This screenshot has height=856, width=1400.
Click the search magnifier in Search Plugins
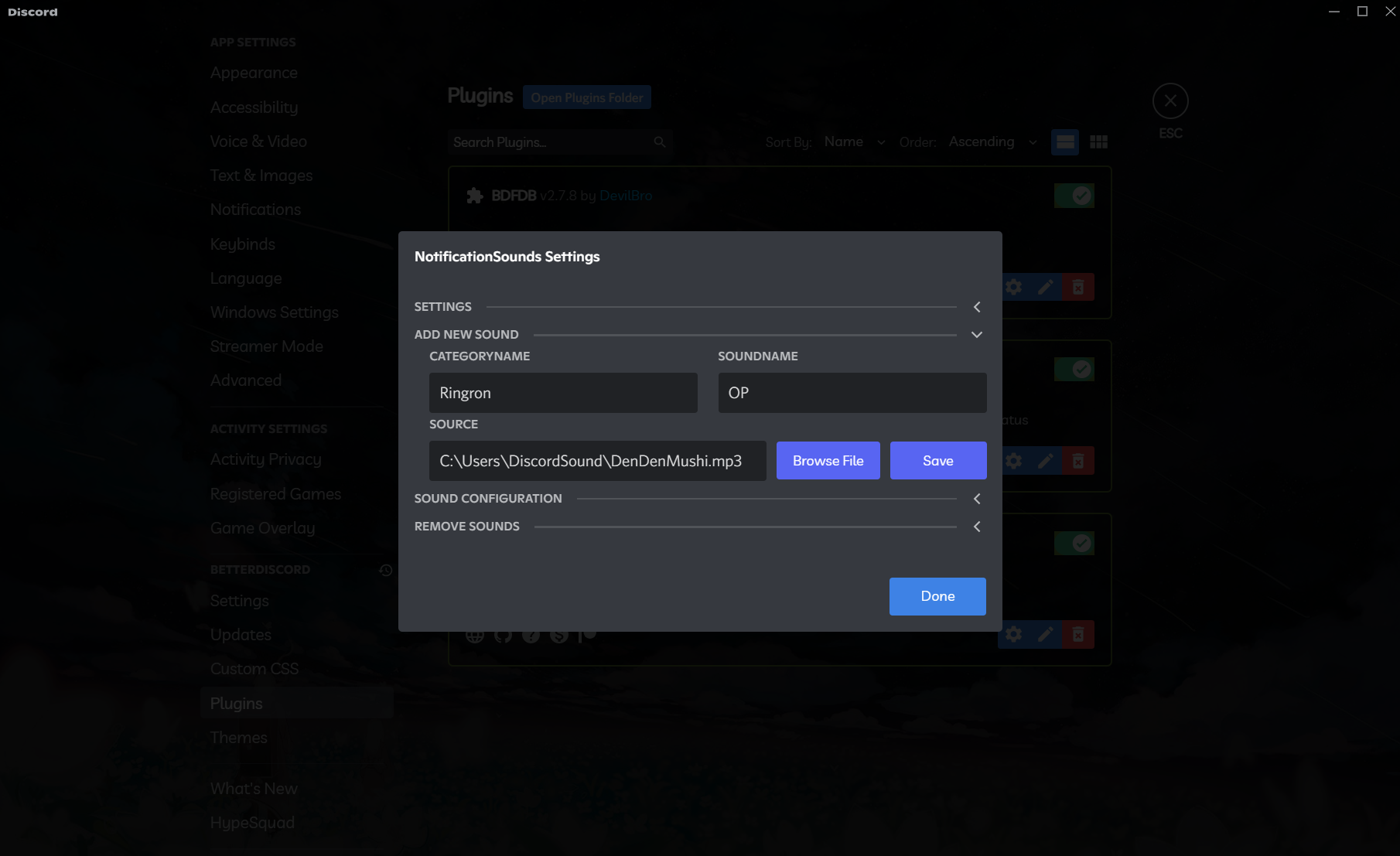(x=659, y=142)
